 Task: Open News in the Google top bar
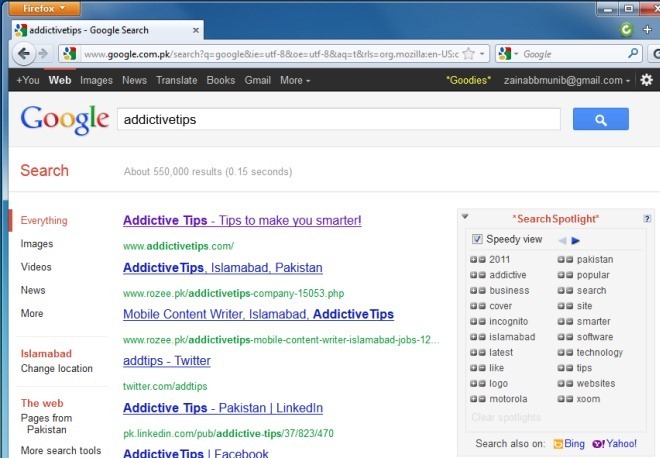(x=134, y=80)
